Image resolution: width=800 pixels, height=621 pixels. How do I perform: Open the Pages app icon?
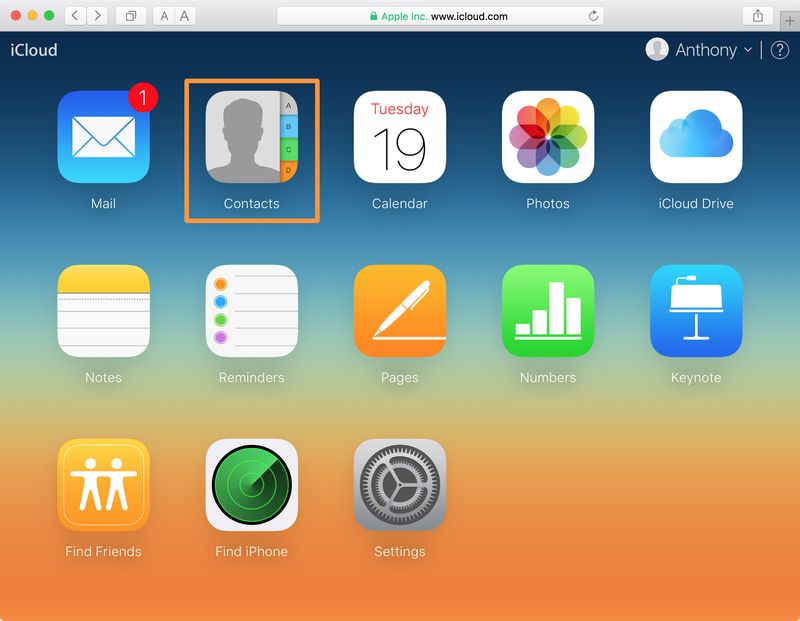(x=399, y=311)
